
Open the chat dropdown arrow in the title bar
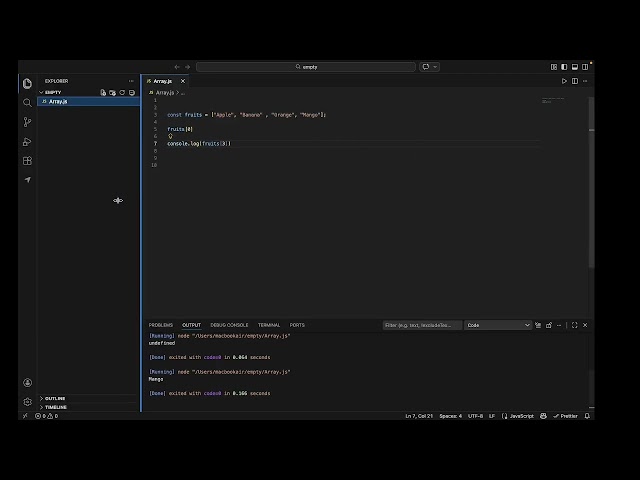[435, 67]
